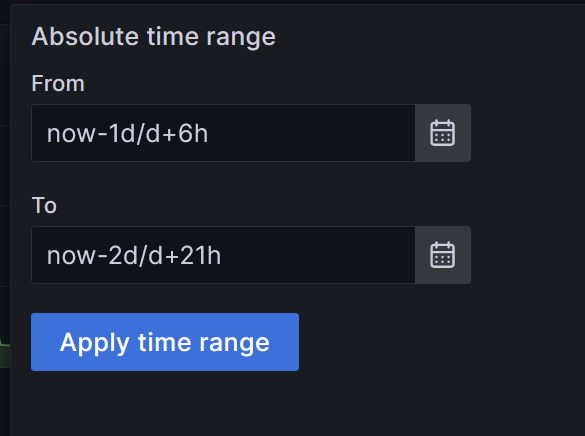Confirm the range with the blue Apply button
Viewport: 585px width, 436px height.
165,342
